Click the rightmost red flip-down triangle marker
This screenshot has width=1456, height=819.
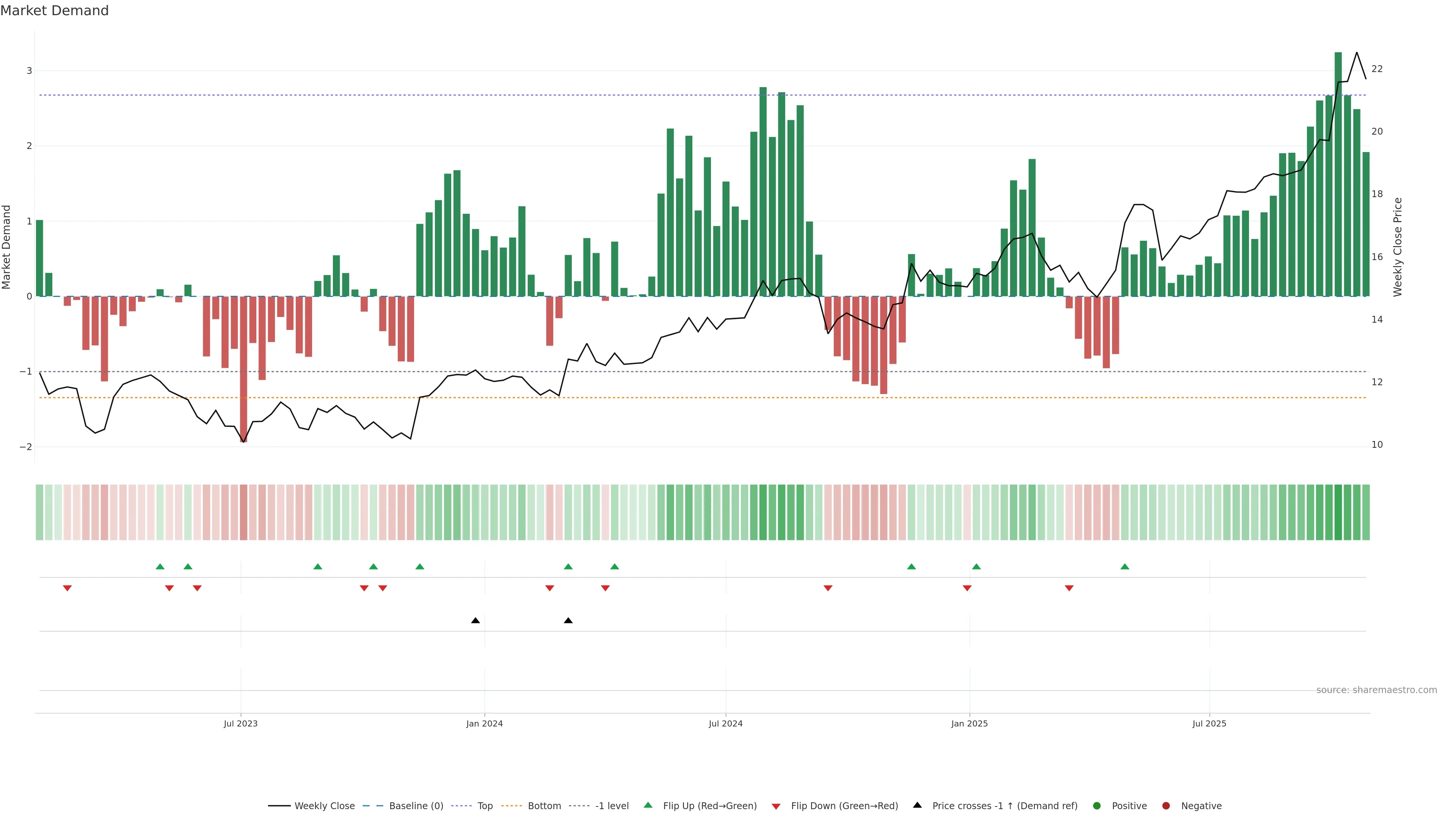pos(1069,588)
